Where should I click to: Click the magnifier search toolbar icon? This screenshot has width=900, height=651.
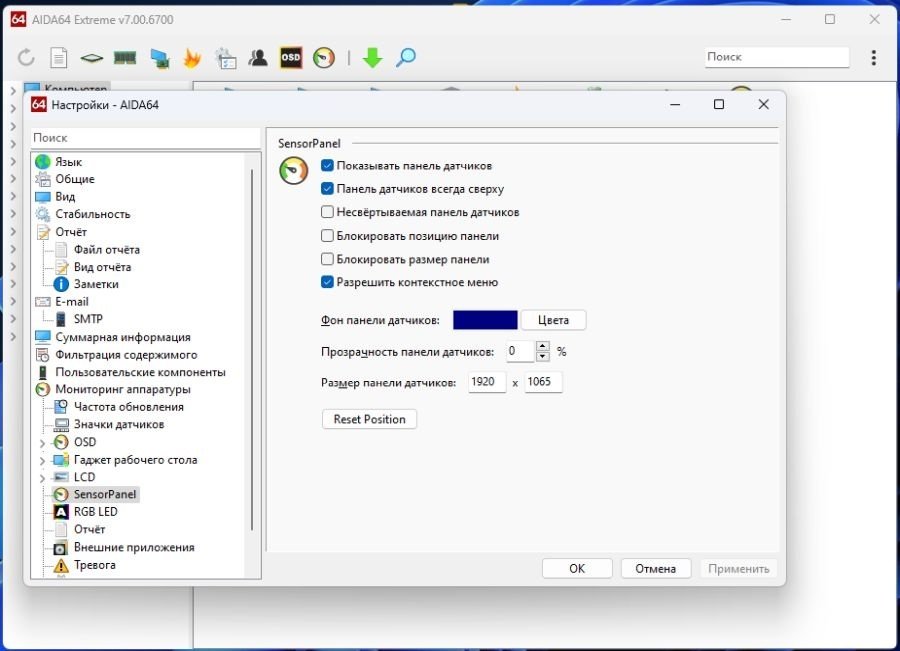[x=406, y=57]
